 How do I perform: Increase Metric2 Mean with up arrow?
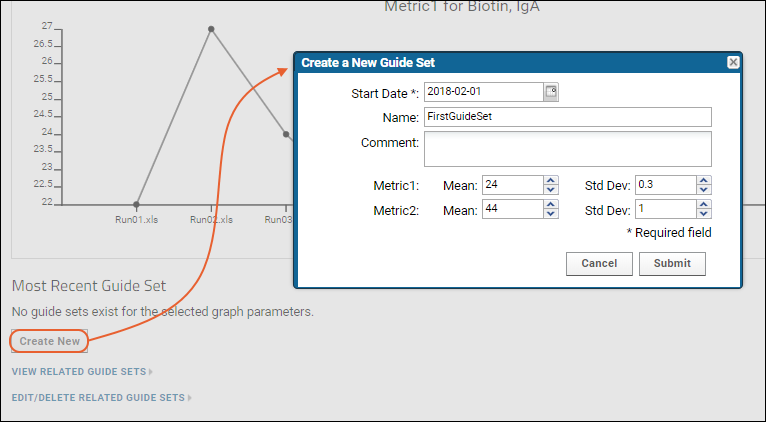pyautogui.click(x=551, y=204)
